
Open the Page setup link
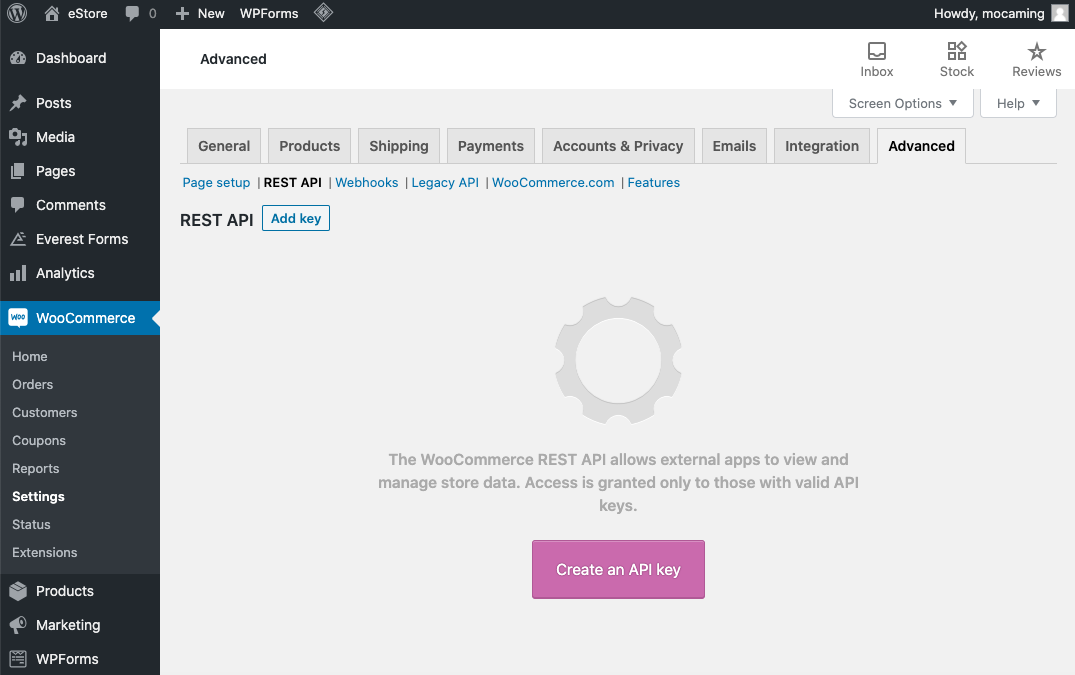(216, 182)
